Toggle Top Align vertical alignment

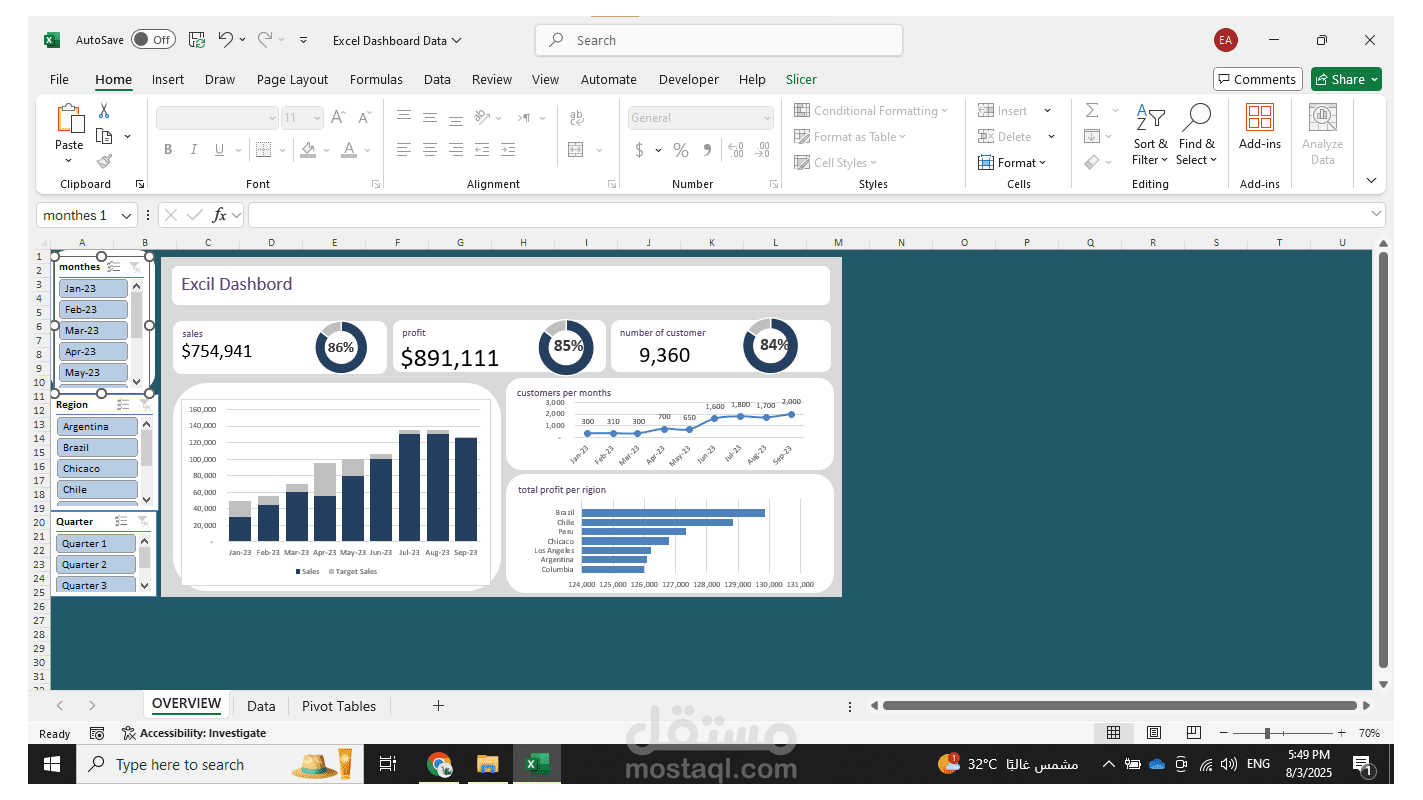tap(404, 118)
